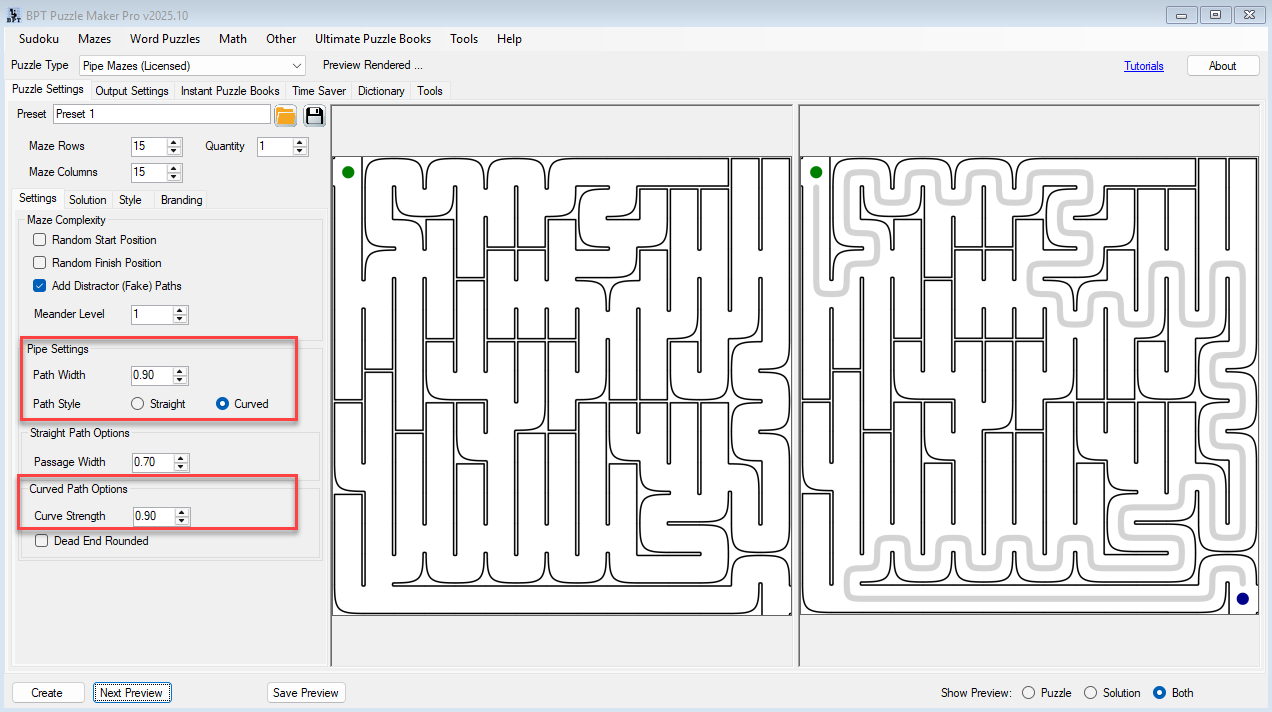Save the current preset with the floppy disk icon

pos(314,114)
